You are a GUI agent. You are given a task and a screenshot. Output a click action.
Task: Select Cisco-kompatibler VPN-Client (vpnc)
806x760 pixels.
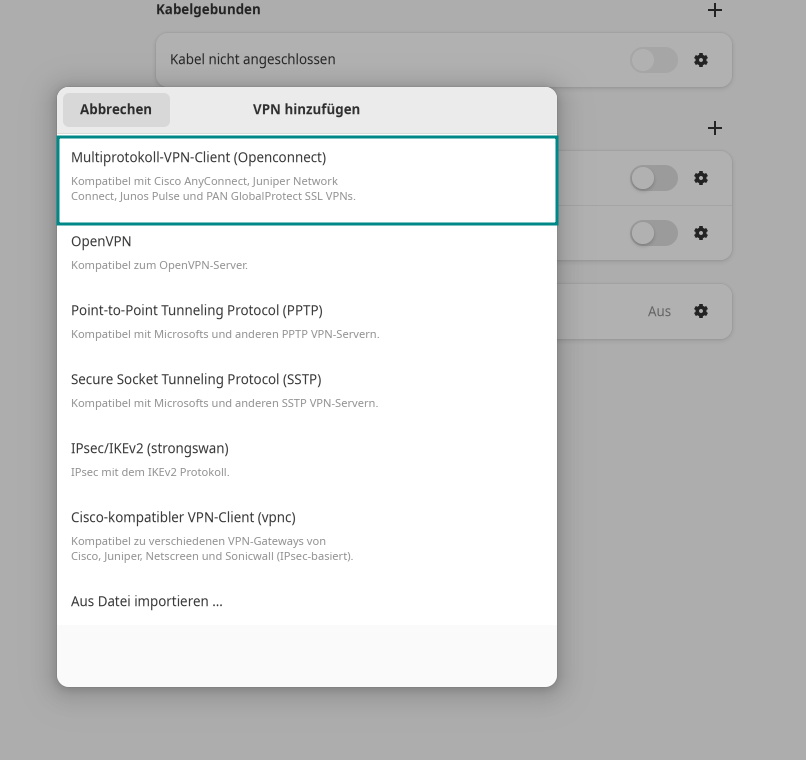tap(306, 535)
